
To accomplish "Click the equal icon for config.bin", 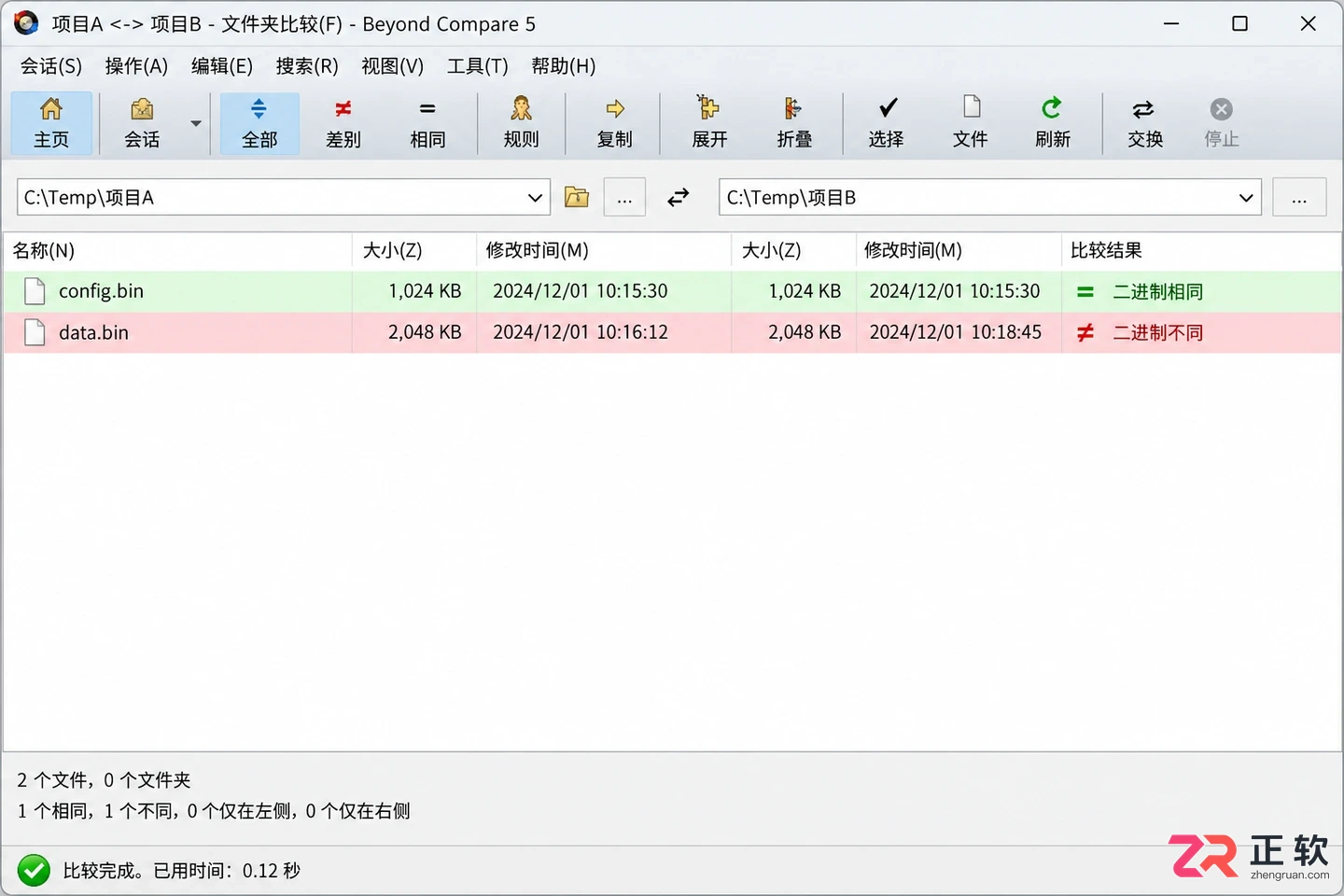I will pyautogui.click(x=1085, y=292).
